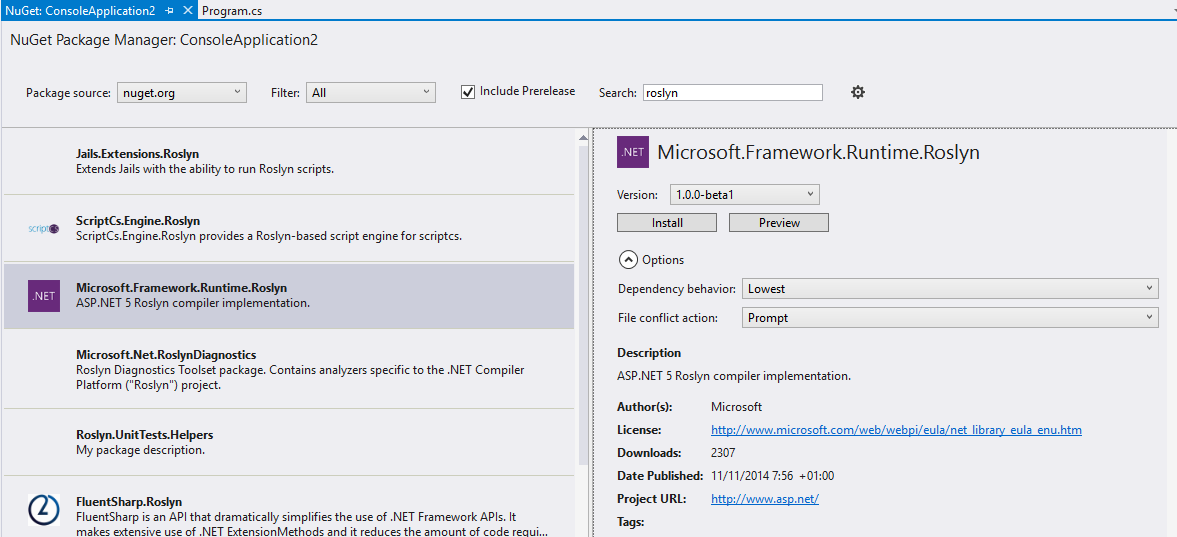Click the Install button
The image size is (1177, 537).
(x=667, y=223)
